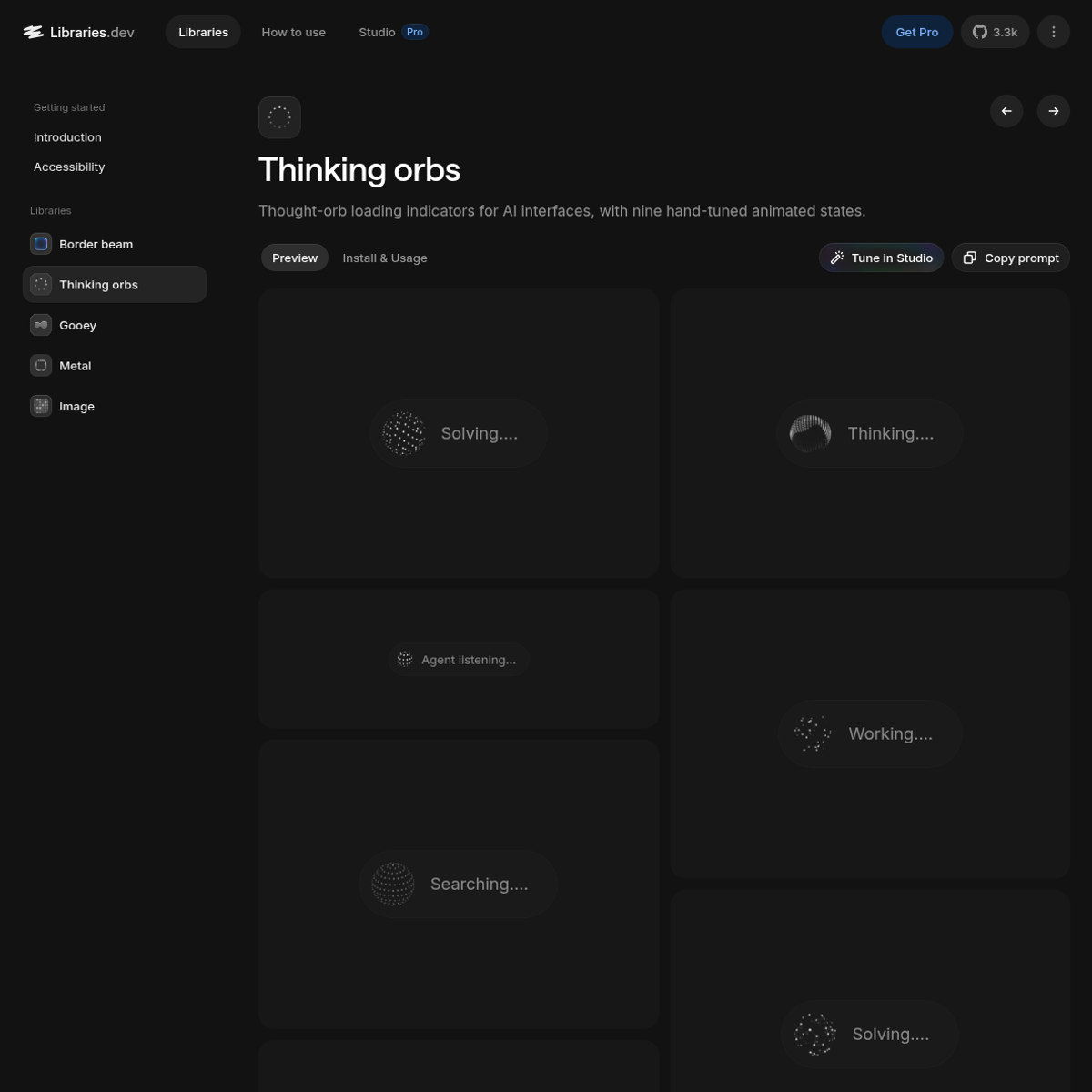Image resolution: width=1092 pixels, height=1092 pixels.
Task: Click the Libraries.dev brand name
Action: (92, 32)
